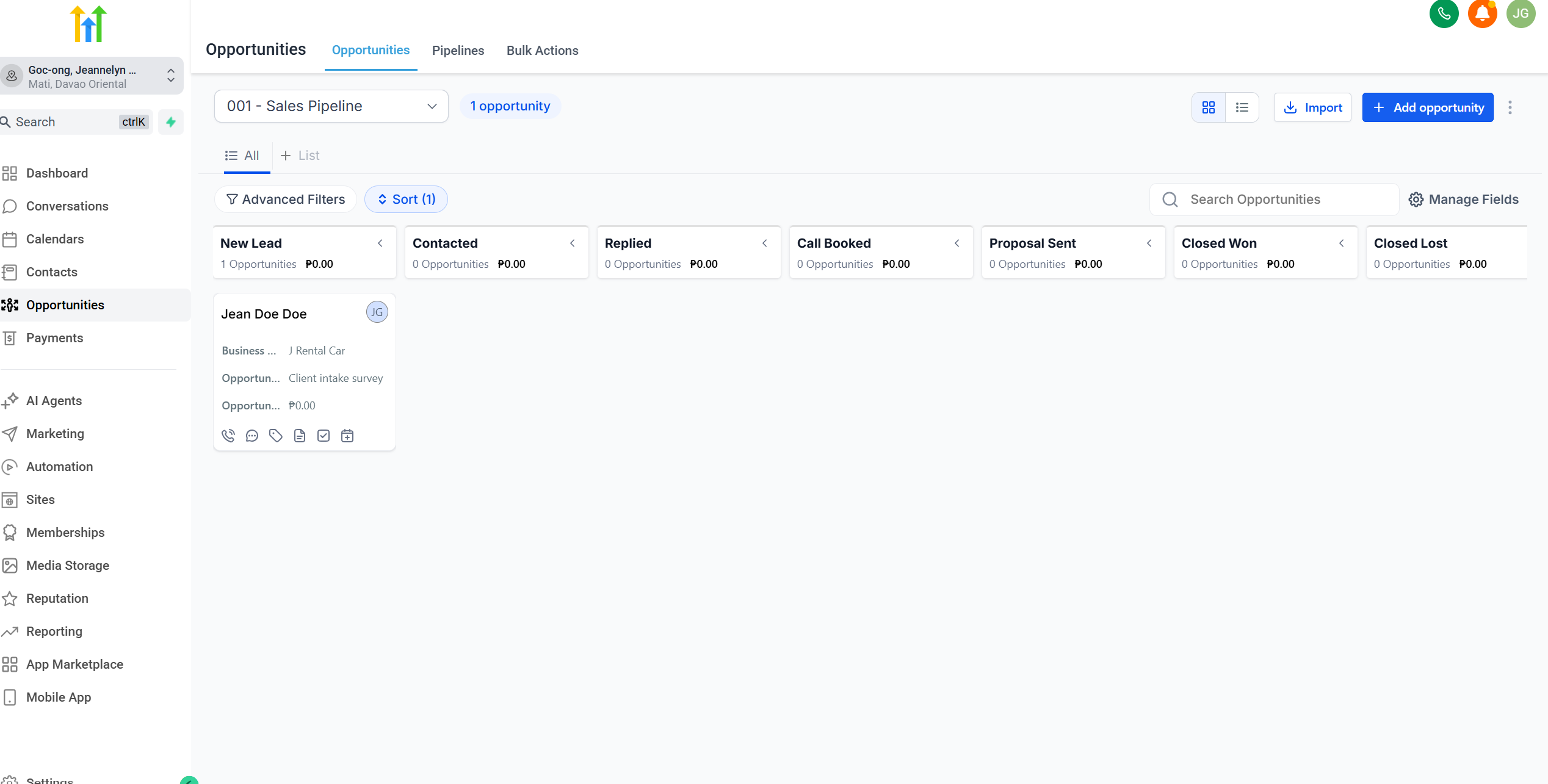This screenshot has height=784, width=1548.
Task: Select the Opportunities top tab
Action: (x=371, y=51)
